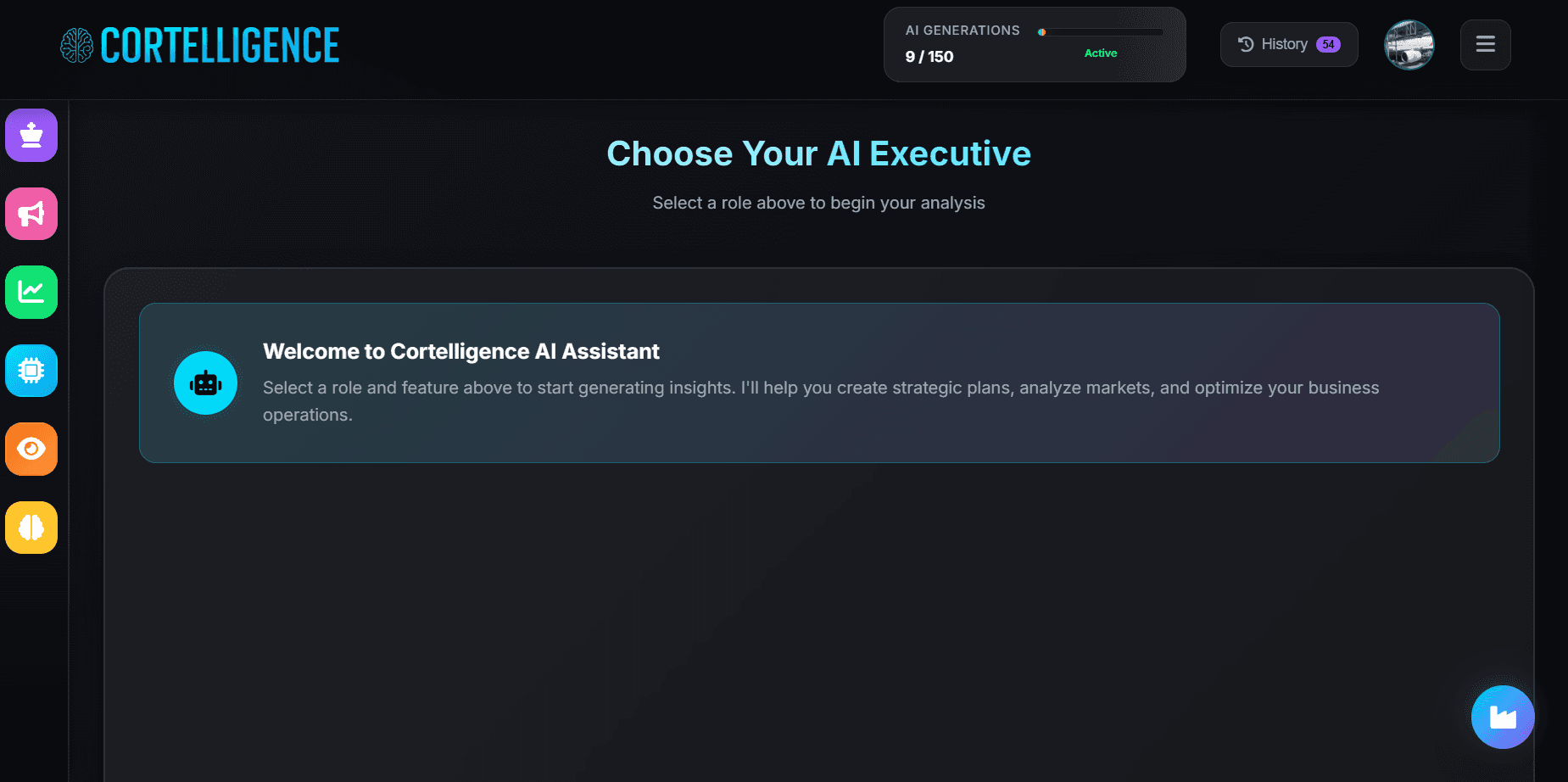Click the robot assistant icon in welcome card
1568x782 pixels.
[205, 383]
